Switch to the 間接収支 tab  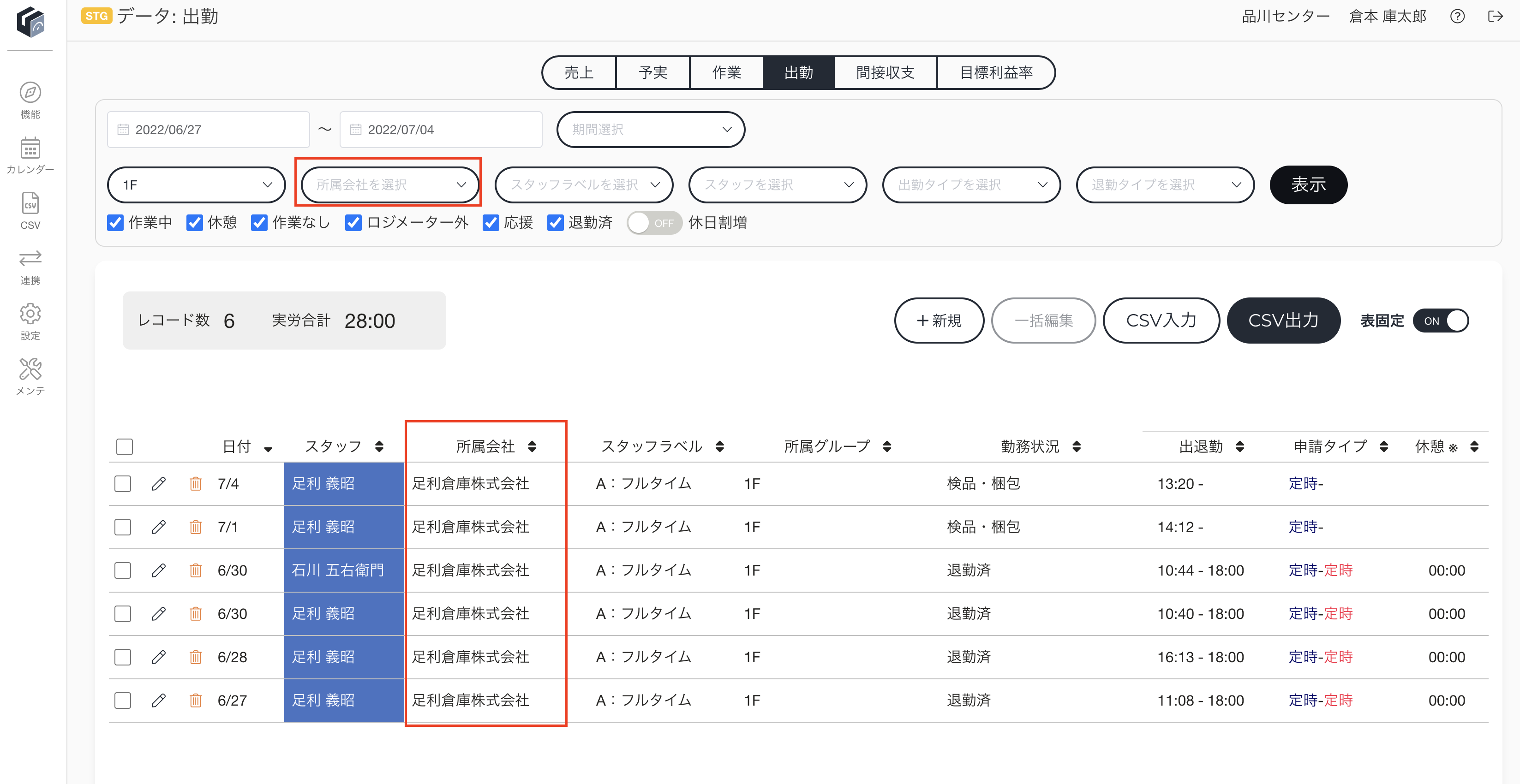[885, 72]
